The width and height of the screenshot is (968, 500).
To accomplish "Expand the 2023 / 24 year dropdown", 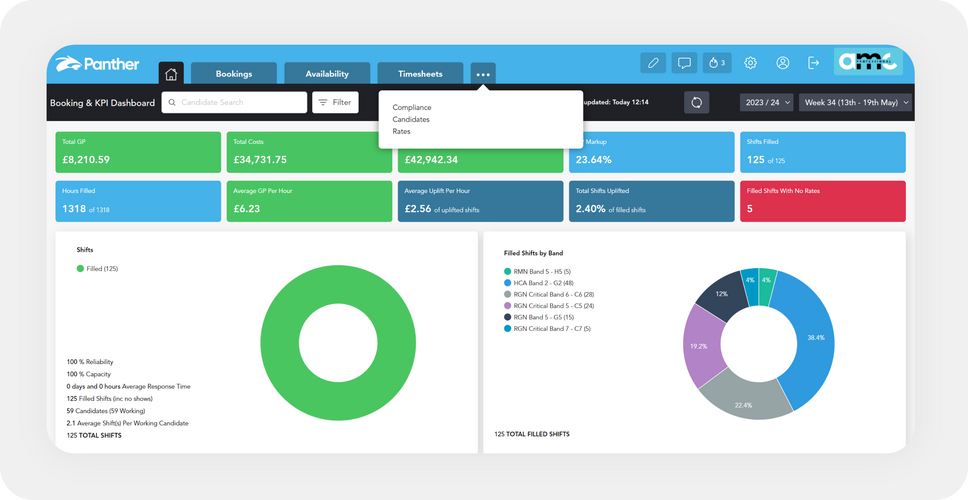I will [x=766, y=102].
